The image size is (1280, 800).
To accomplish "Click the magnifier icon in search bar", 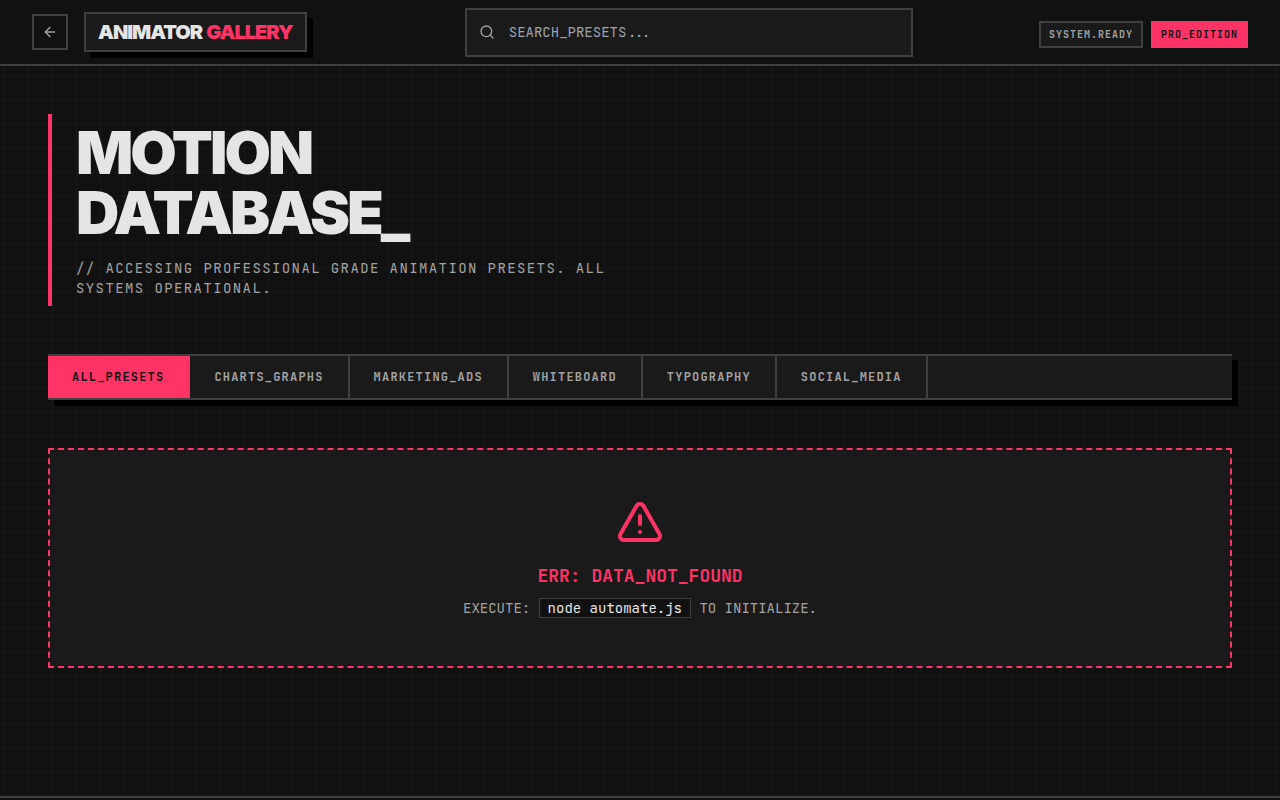I will [x=487, y=32].
